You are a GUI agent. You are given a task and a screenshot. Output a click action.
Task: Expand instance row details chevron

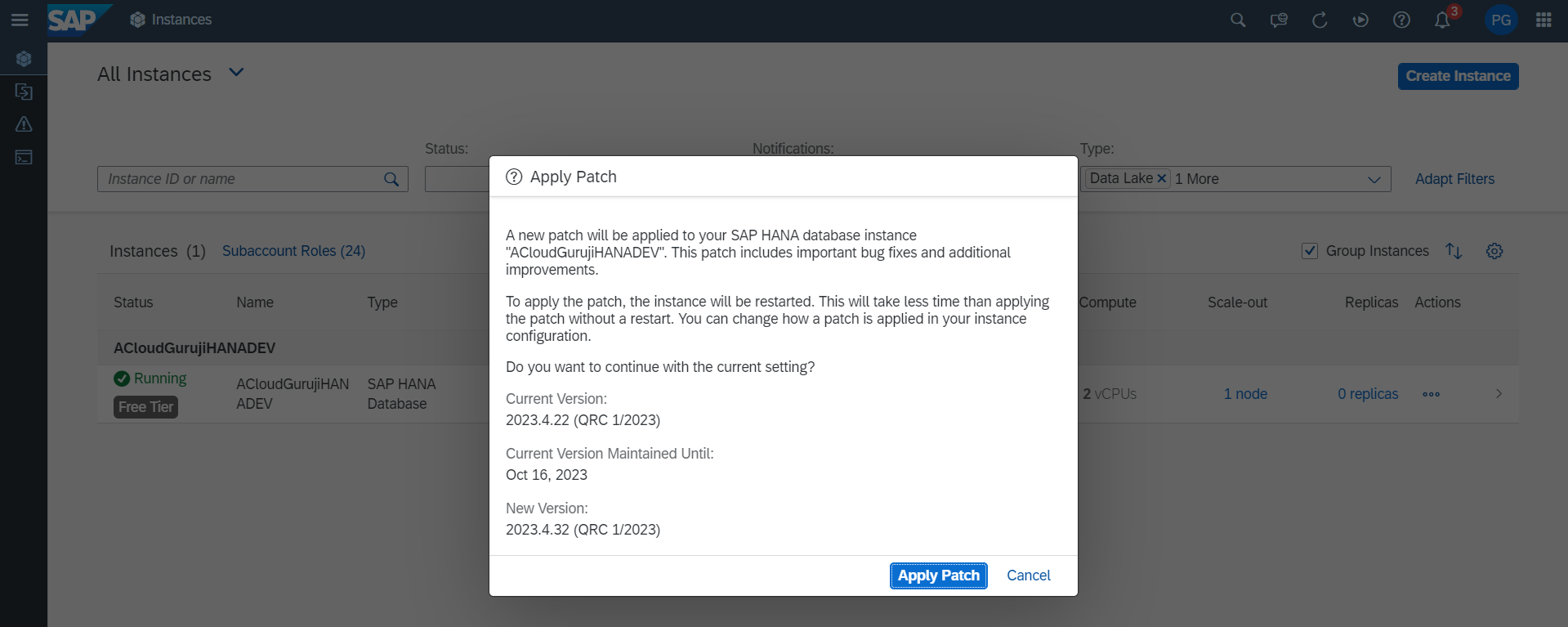coord(1499,394)
